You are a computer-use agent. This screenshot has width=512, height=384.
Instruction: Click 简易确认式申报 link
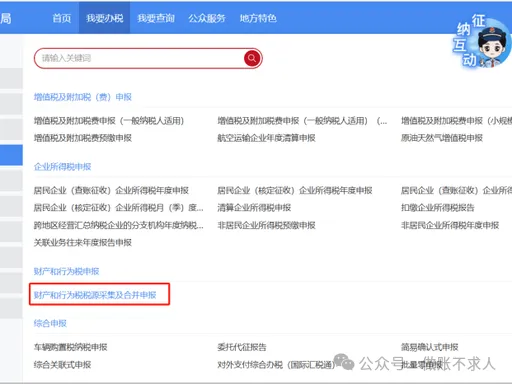click(x=429, y=347)
